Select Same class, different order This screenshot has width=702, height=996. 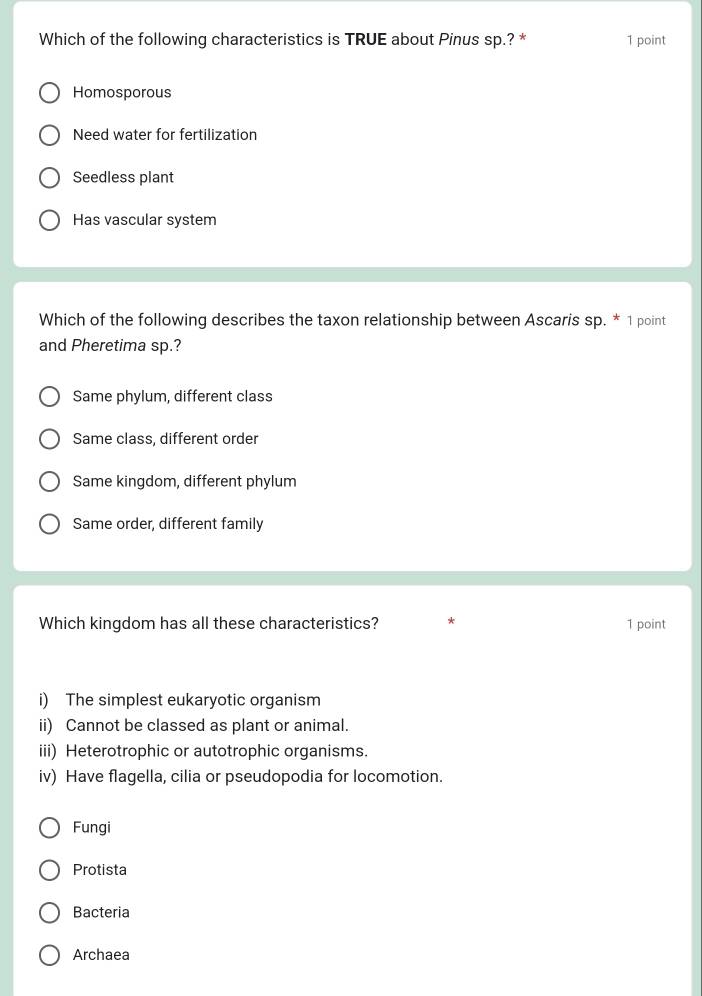click(49, 438)
